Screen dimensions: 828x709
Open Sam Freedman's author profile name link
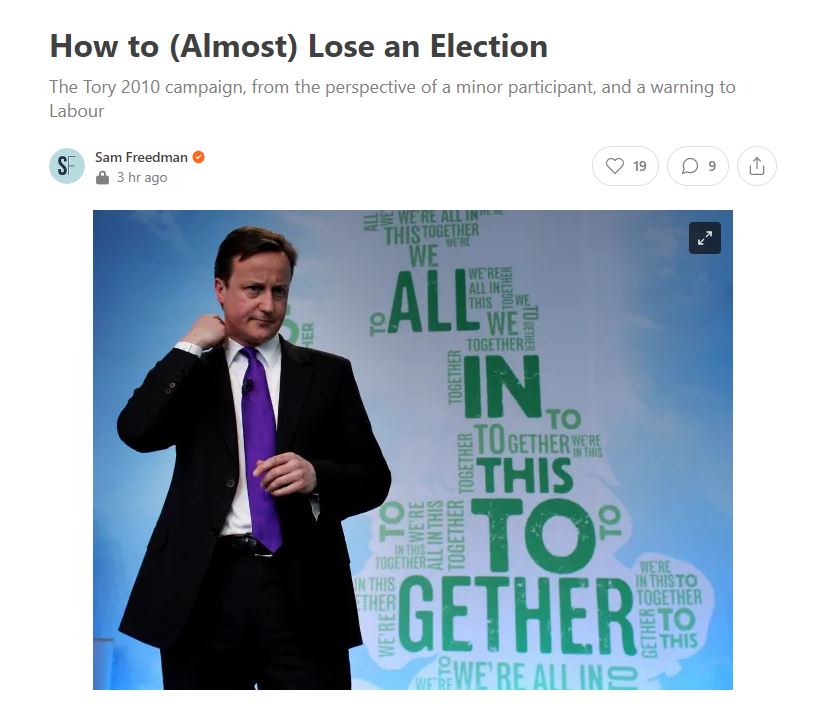click(142, 157)
